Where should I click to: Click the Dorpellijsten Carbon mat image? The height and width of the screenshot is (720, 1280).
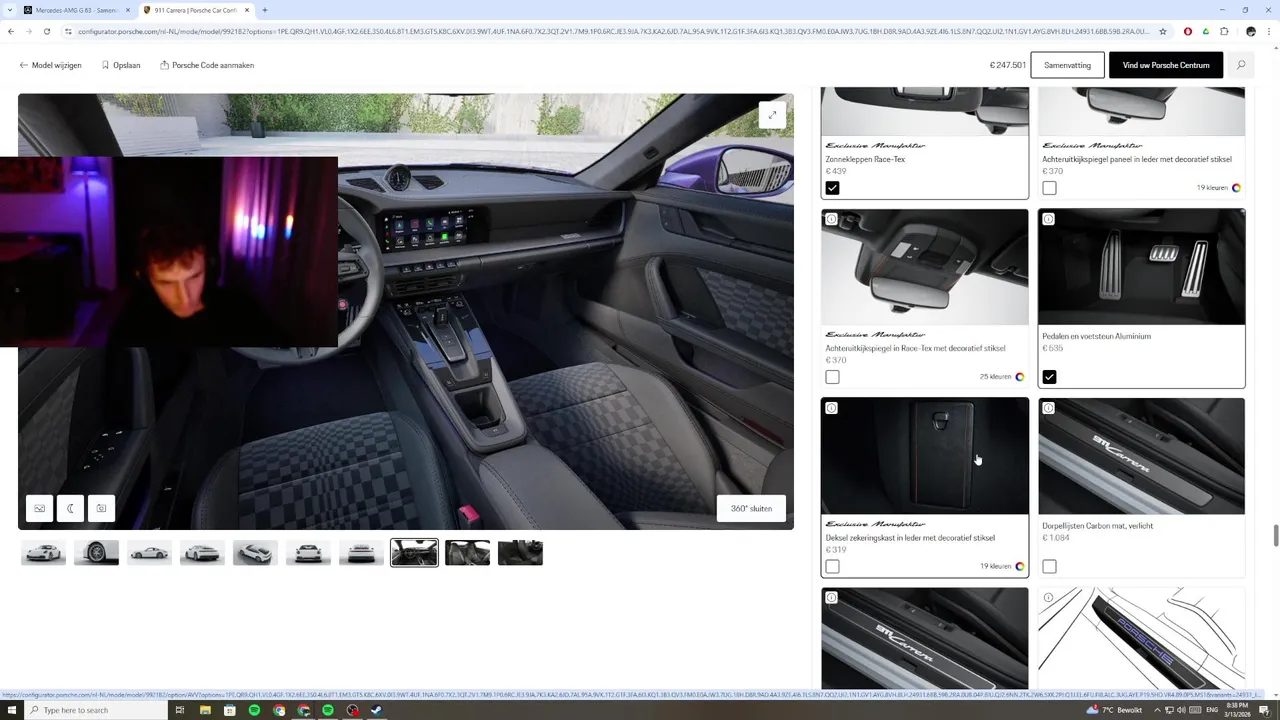(x=1142, y=456)
